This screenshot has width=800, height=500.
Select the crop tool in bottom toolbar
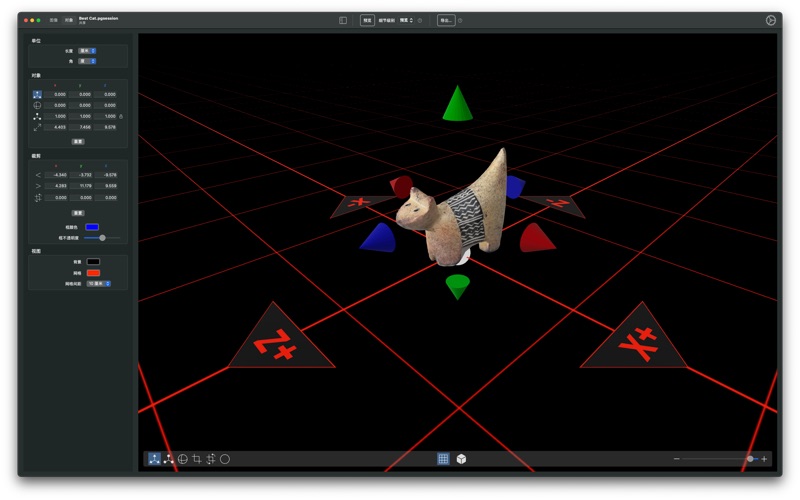(197, 459)
